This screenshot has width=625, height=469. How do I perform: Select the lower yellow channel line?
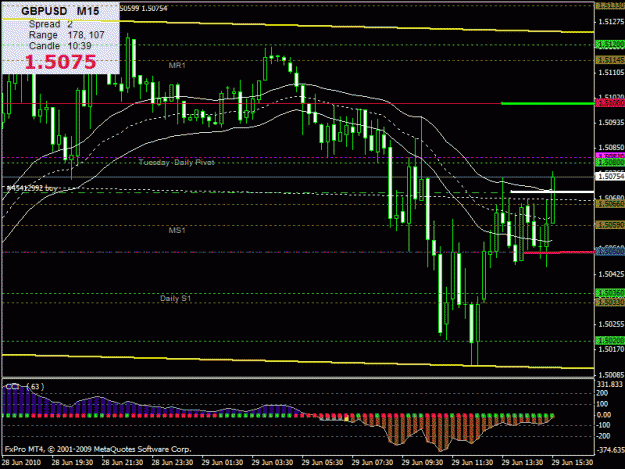coord(298,361)
